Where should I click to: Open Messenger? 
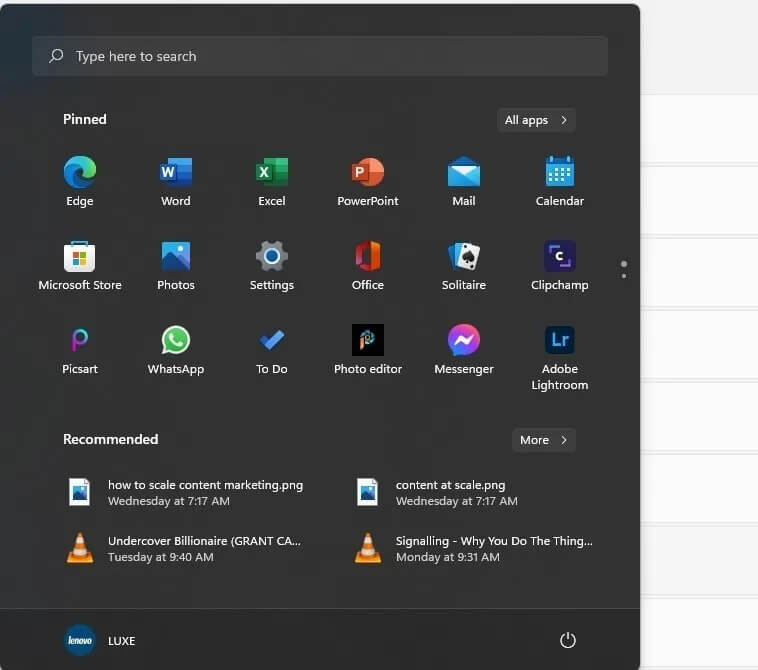point(464,350)
